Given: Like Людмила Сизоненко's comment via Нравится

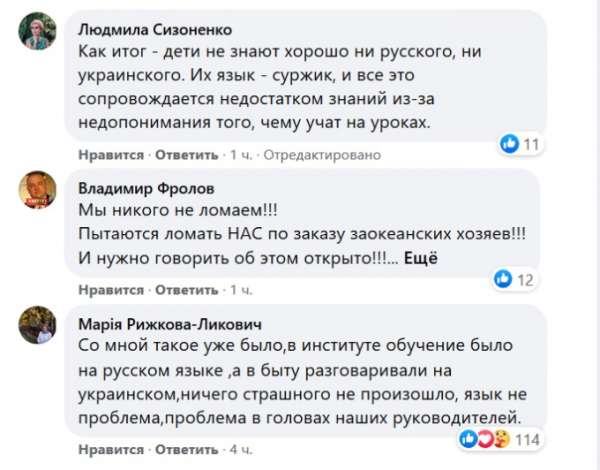Looking at the screenshot, I should 110,155.
